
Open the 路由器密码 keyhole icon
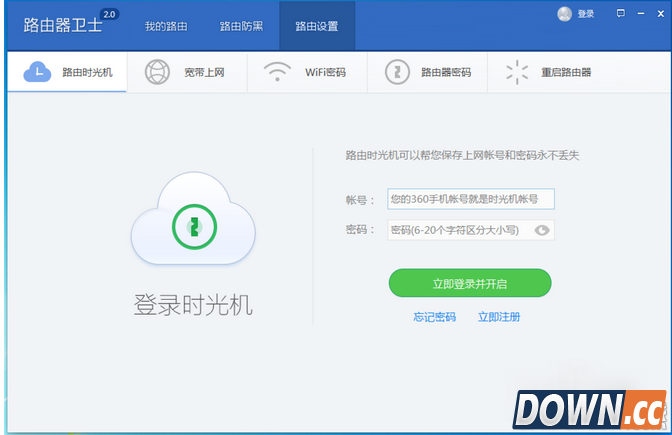pos(397,72)
